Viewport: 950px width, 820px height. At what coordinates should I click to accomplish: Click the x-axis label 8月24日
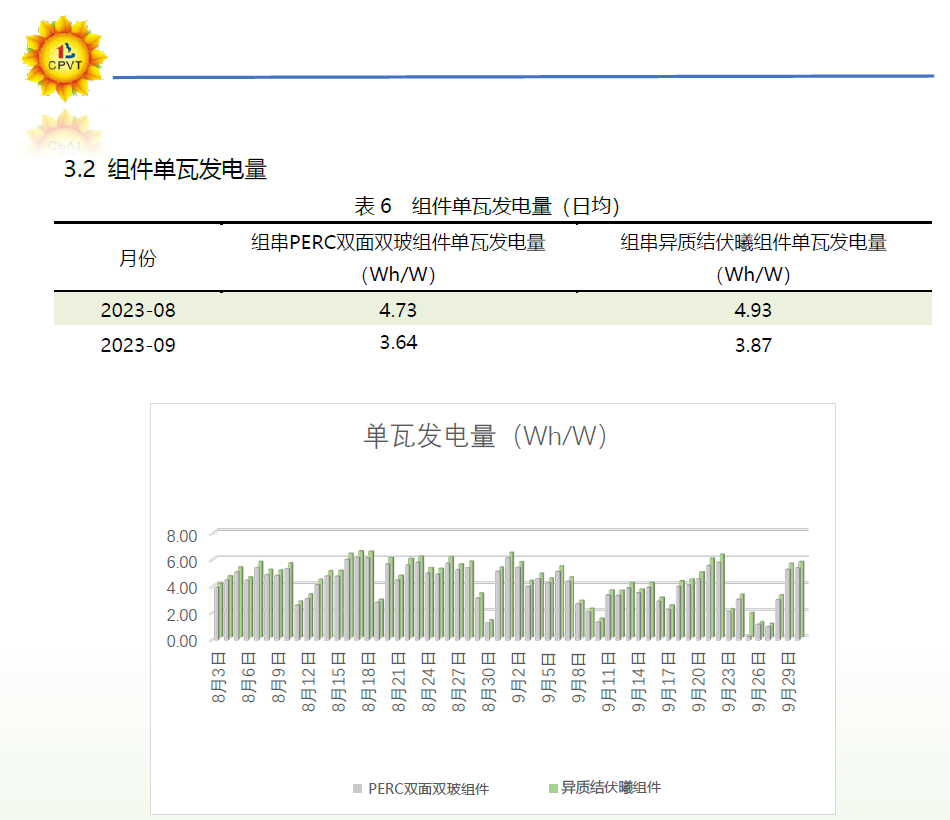click(428, 682)
